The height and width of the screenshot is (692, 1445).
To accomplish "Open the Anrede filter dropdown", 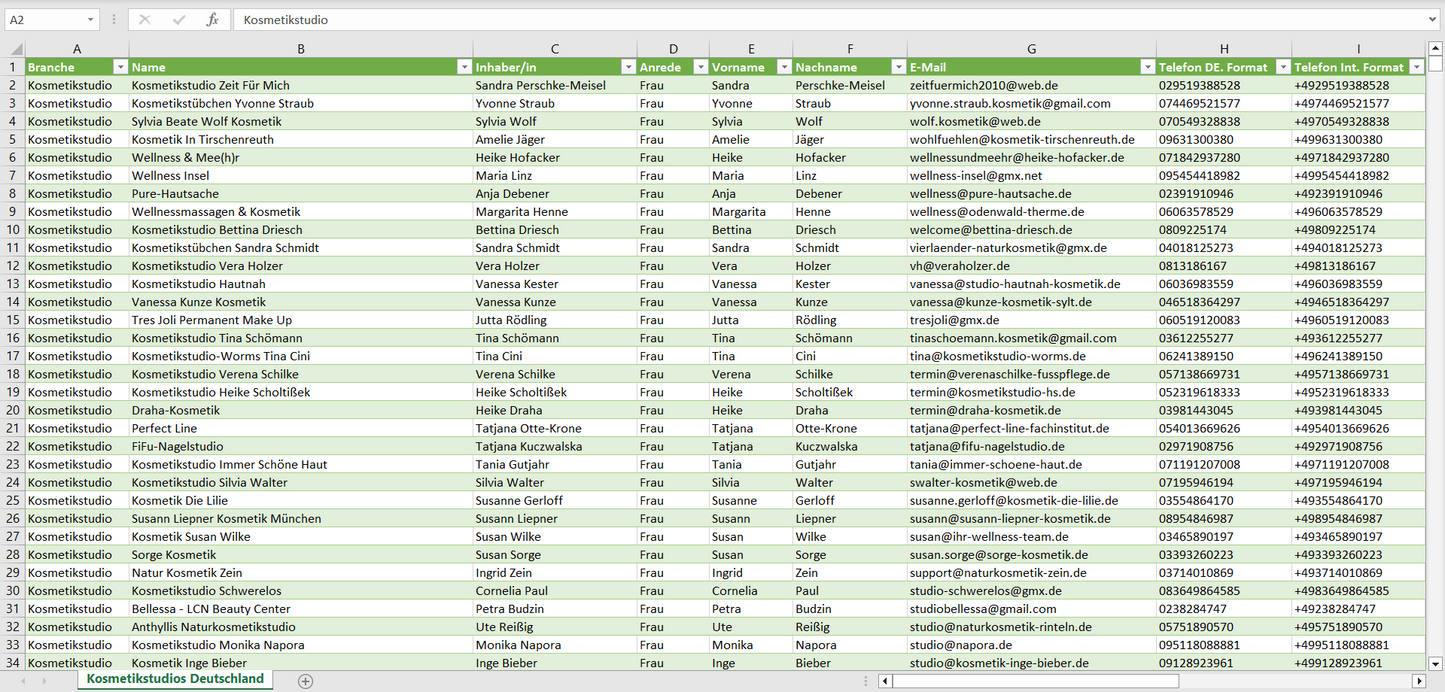I will tap(698, 67).
